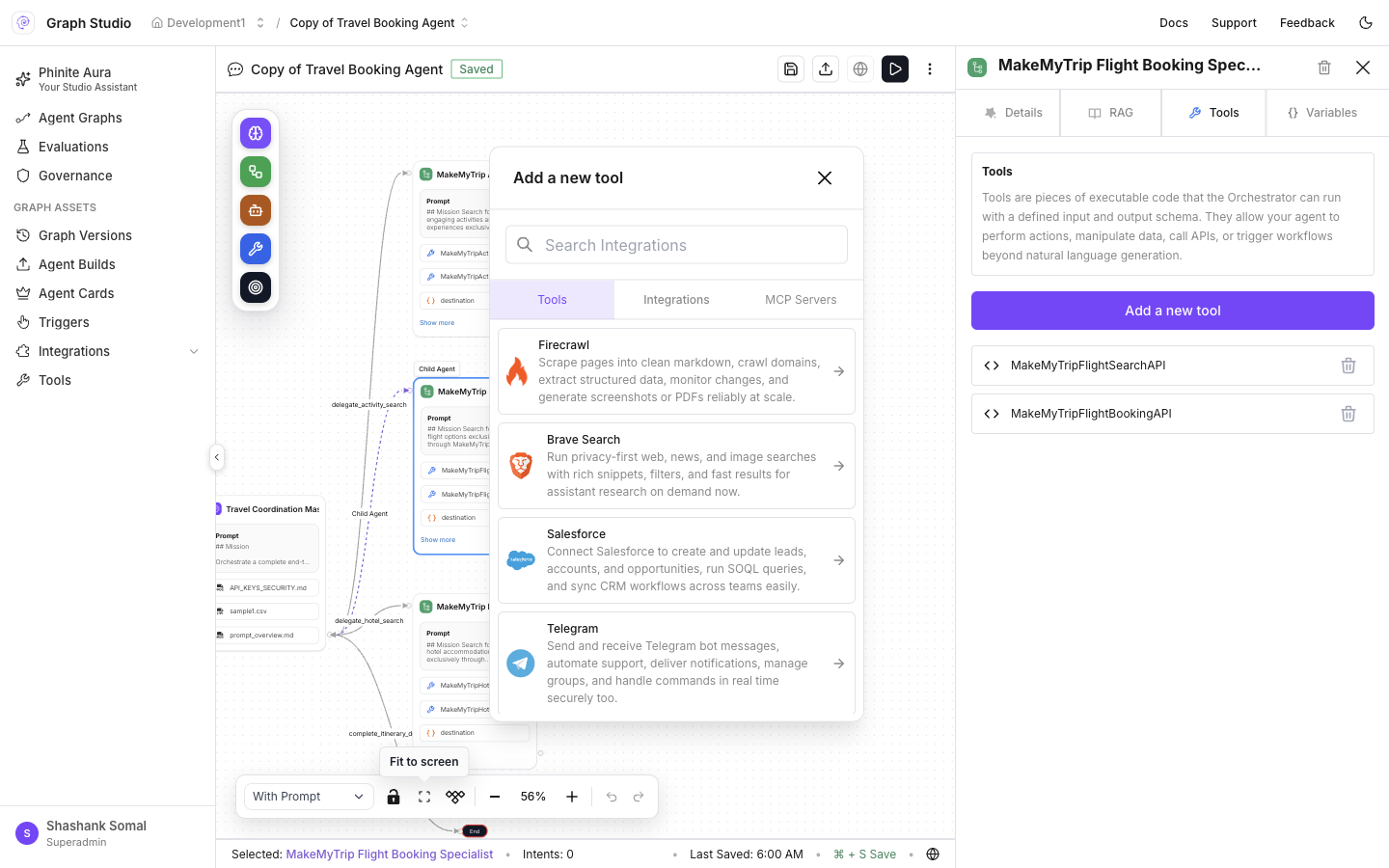Open the Feedback link
Screen dimensions: 1389x868
(1307, 23)
